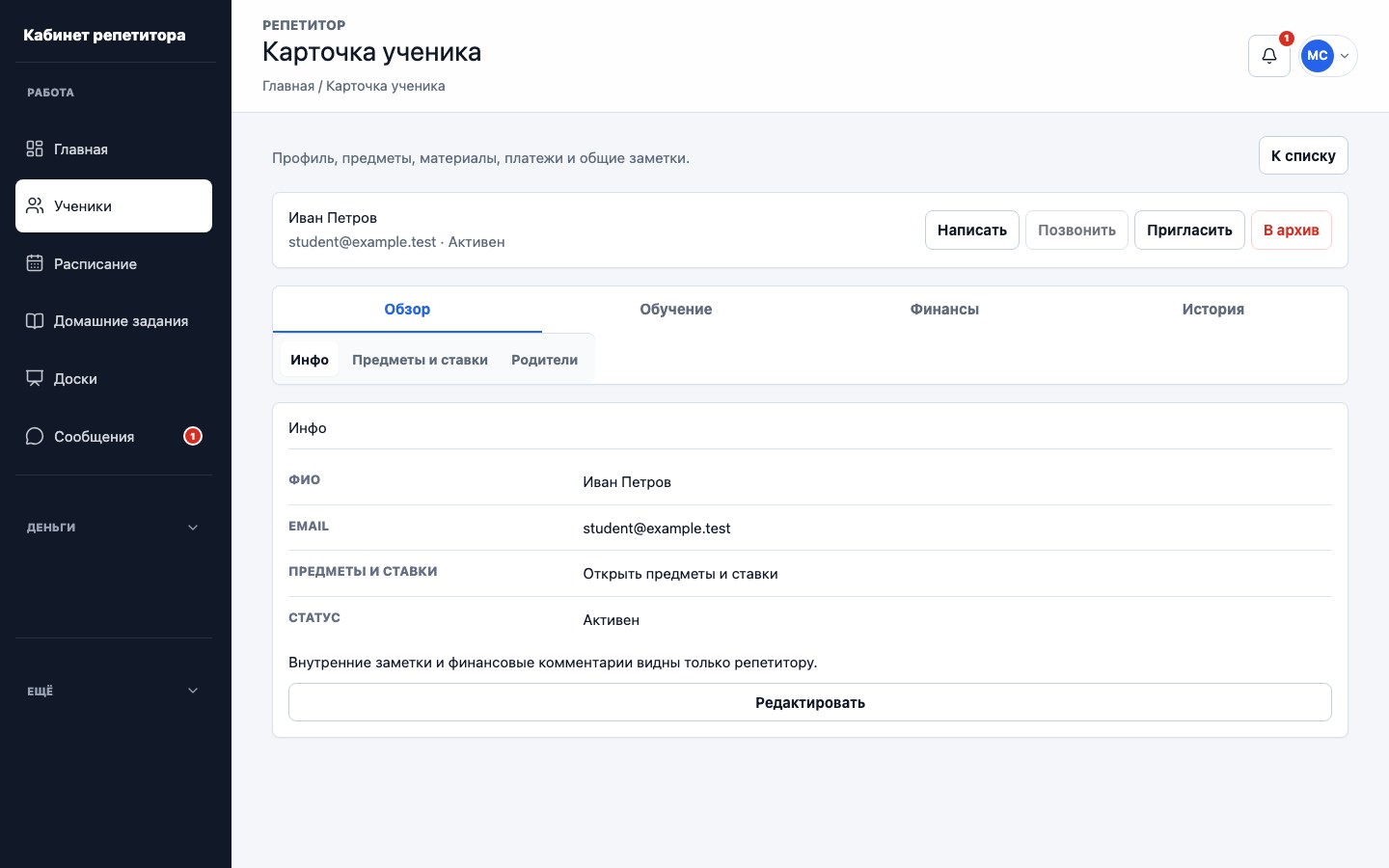Click the student@example.test value in Email row
The image size is (1389, 868).
tap(657, 529)
